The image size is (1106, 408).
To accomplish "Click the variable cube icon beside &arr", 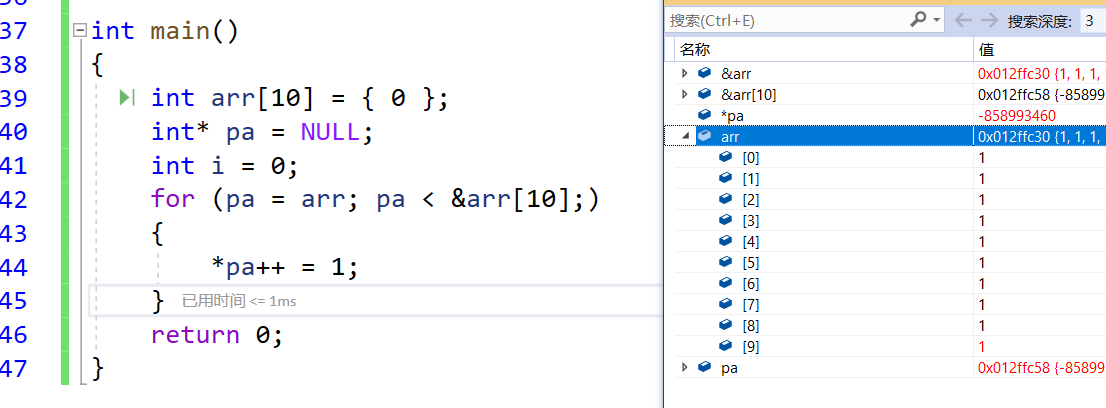I will point(704,73).
